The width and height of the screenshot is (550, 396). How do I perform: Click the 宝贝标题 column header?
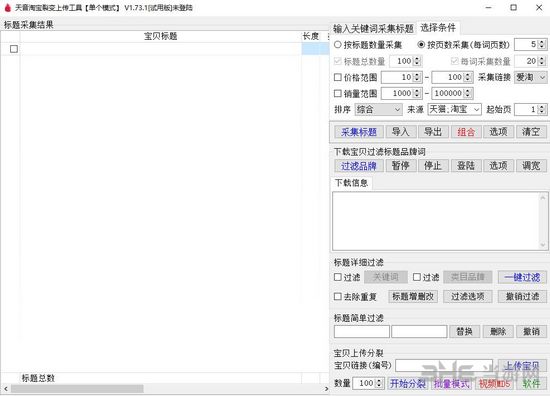[x=161, y=36]
